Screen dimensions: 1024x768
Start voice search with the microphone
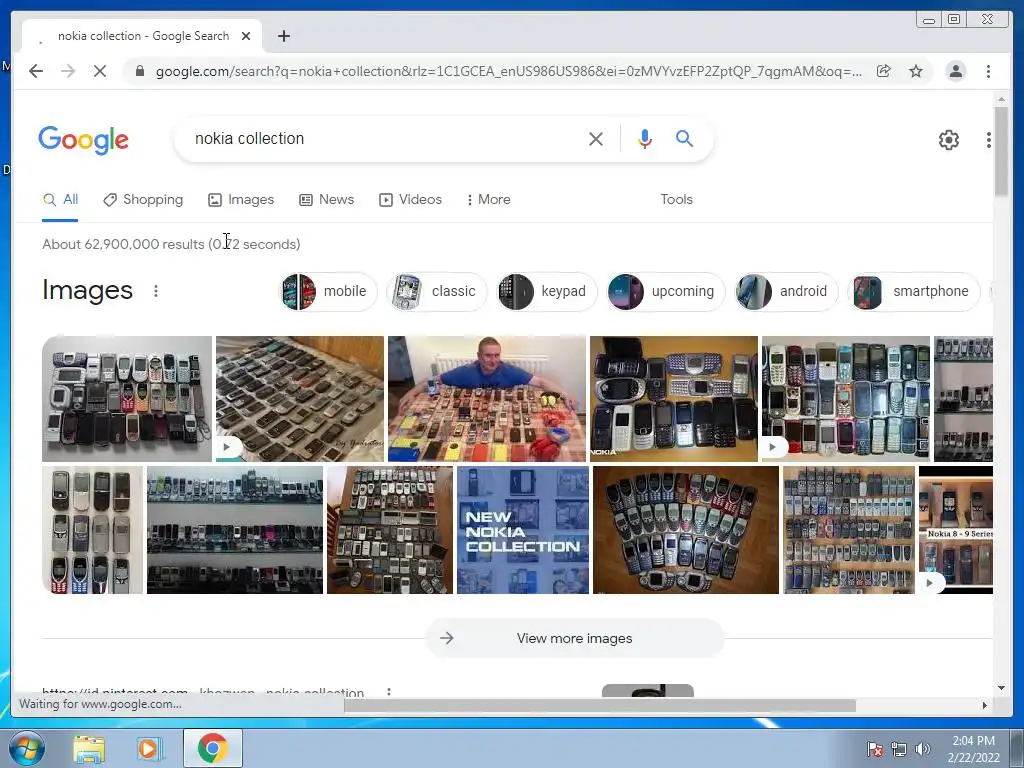(645, 138)
